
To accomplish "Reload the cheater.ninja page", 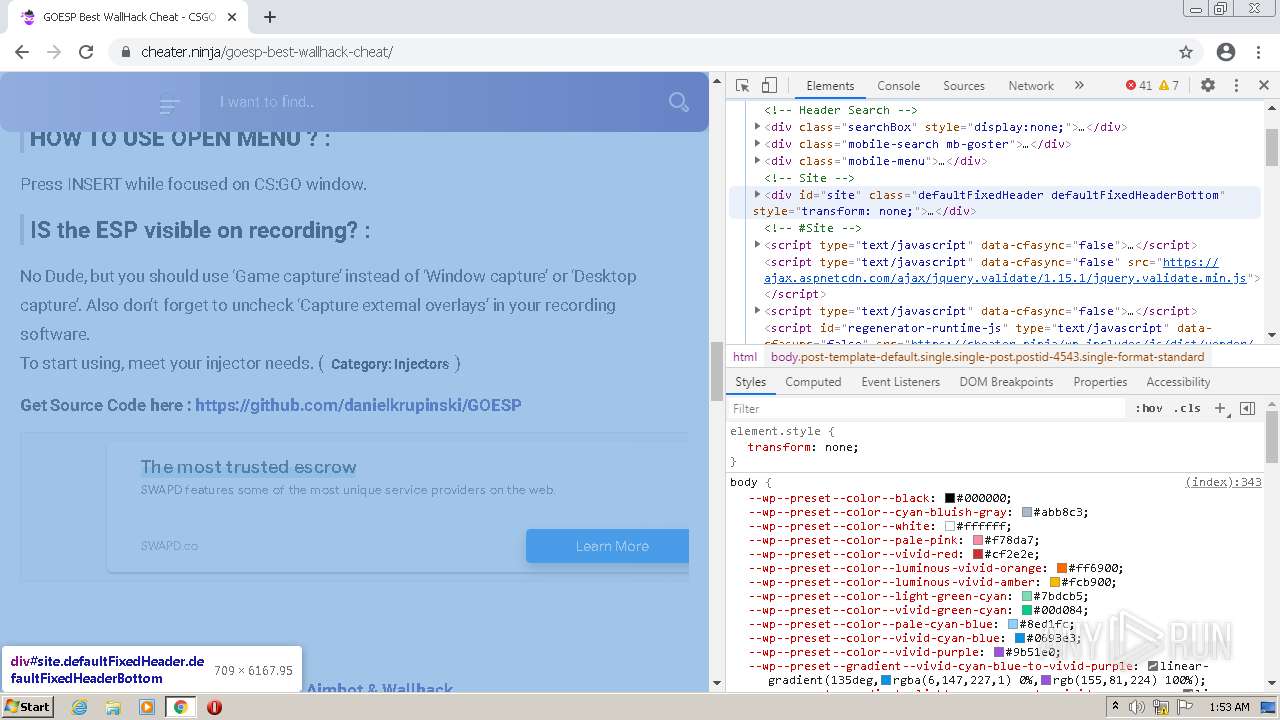I will [x=86, y=52].
